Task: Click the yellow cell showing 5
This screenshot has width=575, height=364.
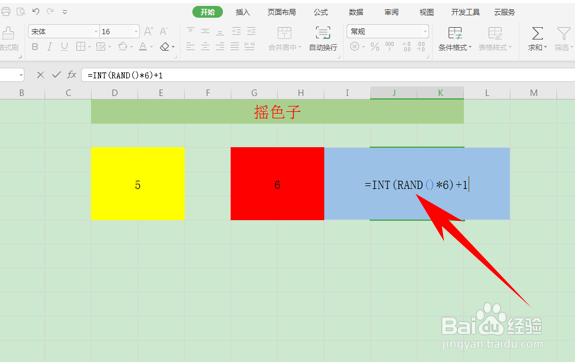Action: coord(138,184)
